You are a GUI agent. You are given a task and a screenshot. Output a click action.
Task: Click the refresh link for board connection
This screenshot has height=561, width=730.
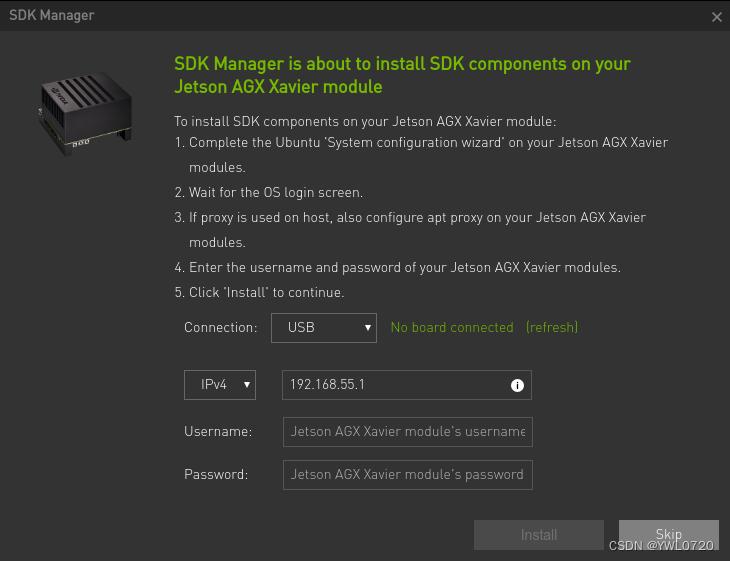pos(552,327)
